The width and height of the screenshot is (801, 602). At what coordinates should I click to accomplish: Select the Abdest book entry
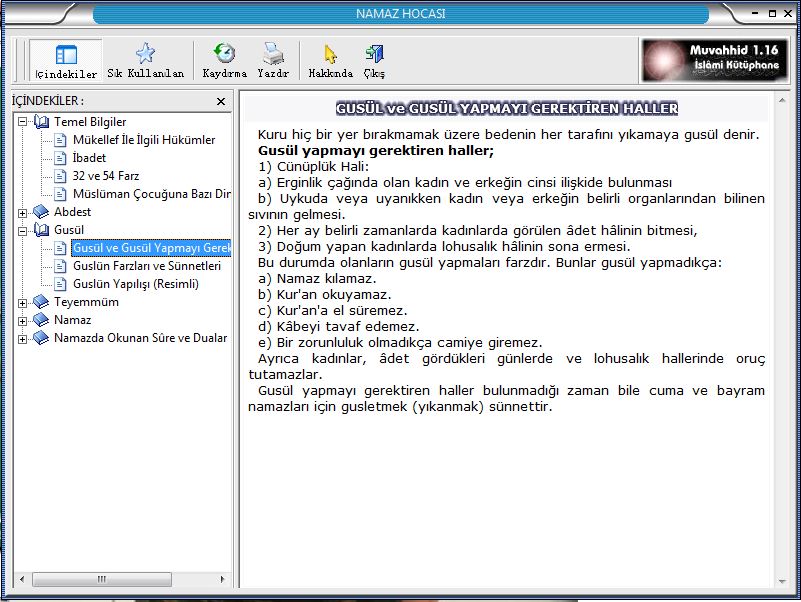pyautogui.click(x=72, y=212)
